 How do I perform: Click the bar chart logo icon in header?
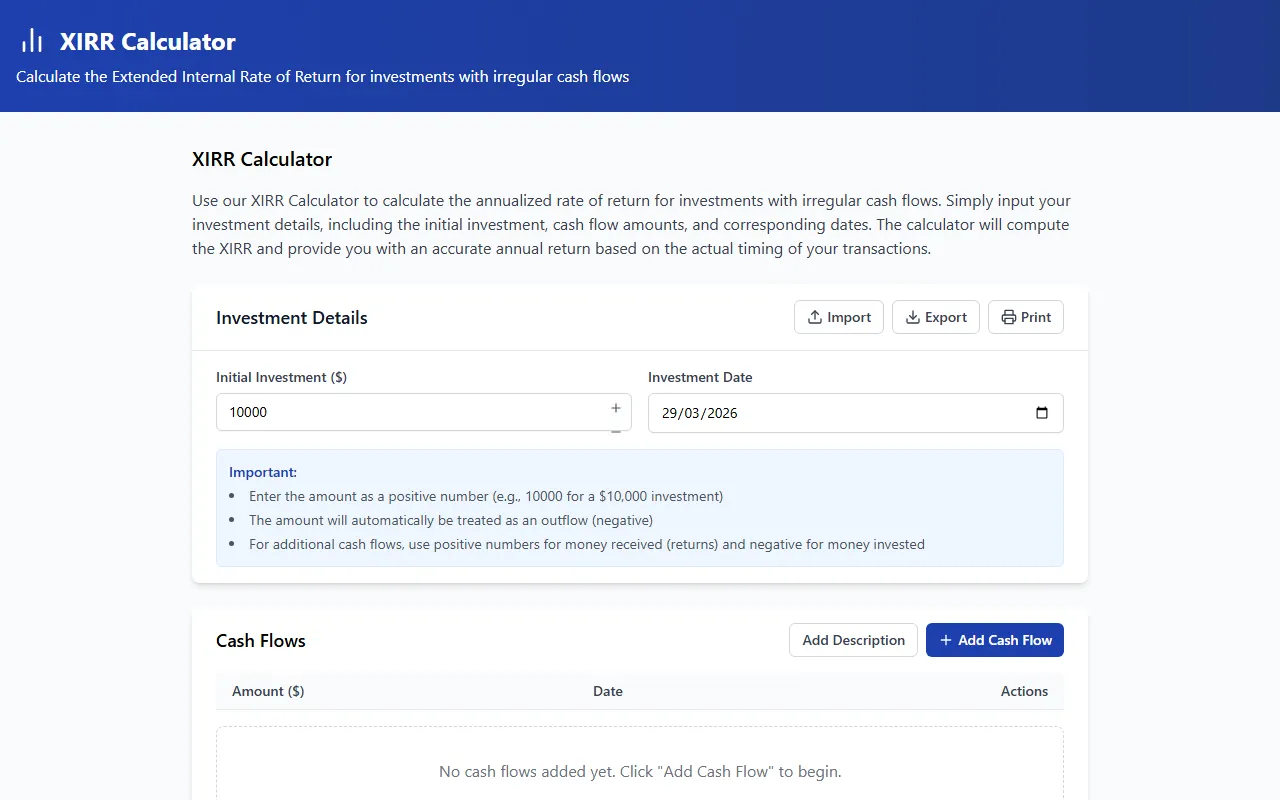[32, 41]
